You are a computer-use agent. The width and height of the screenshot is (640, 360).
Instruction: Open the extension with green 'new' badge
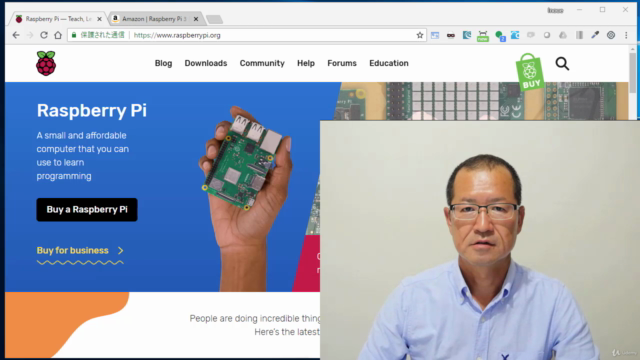483,36
